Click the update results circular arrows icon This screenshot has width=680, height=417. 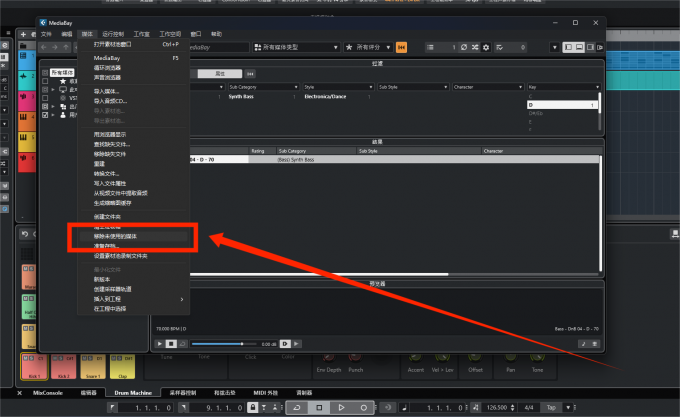click(464, 47)
